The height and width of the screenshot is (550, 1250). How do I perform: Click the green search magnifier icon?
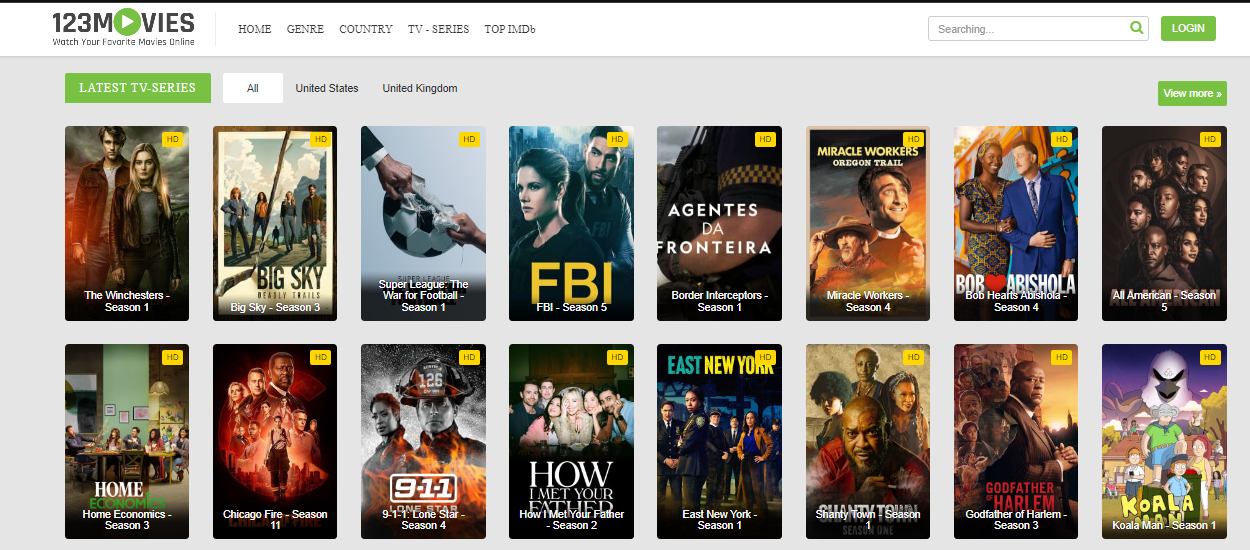point(1136,28)
